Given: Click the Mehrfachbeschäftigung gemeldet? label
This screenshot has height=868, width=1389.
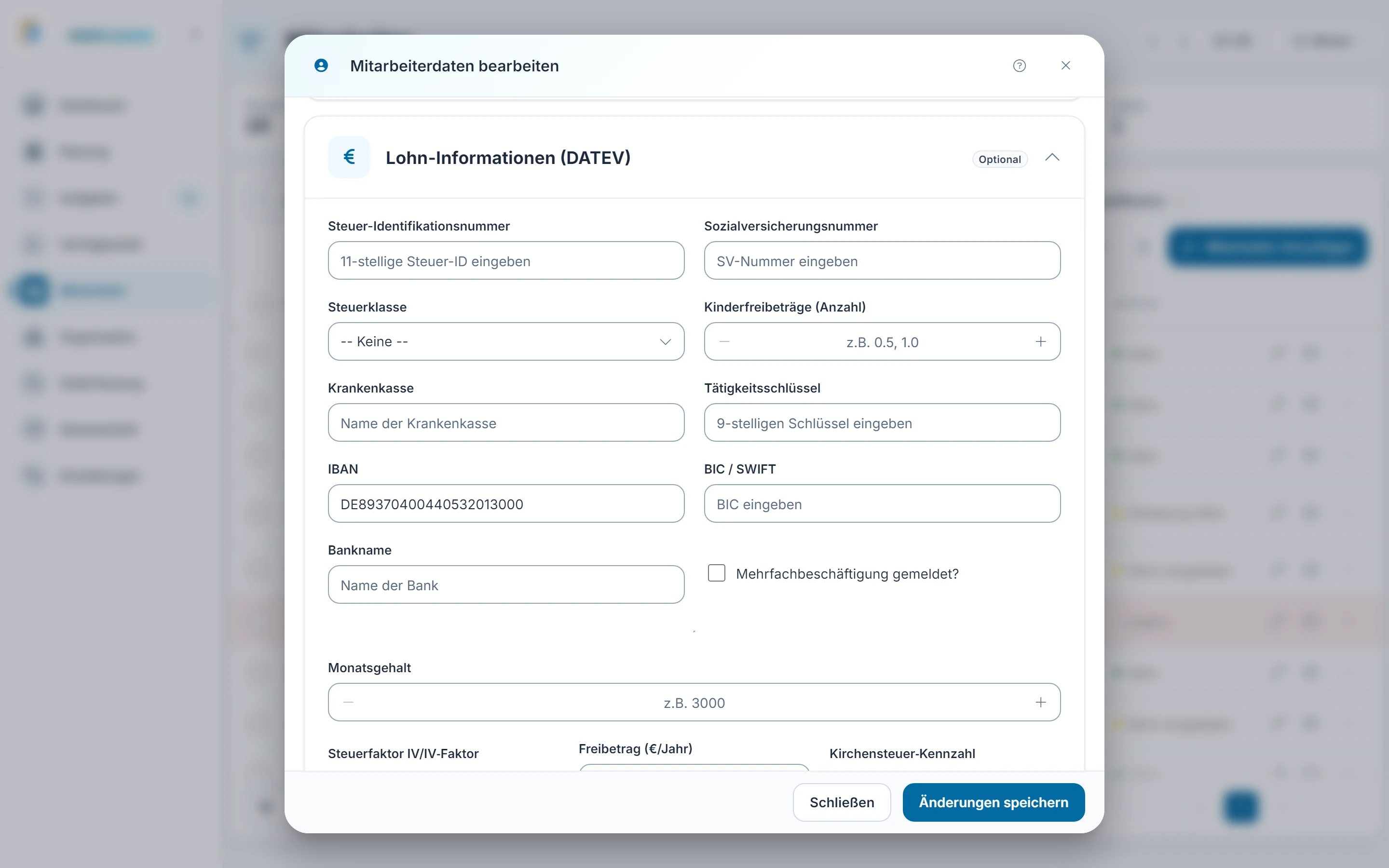Looking at the screenshot, I should [x=847, y=573].
